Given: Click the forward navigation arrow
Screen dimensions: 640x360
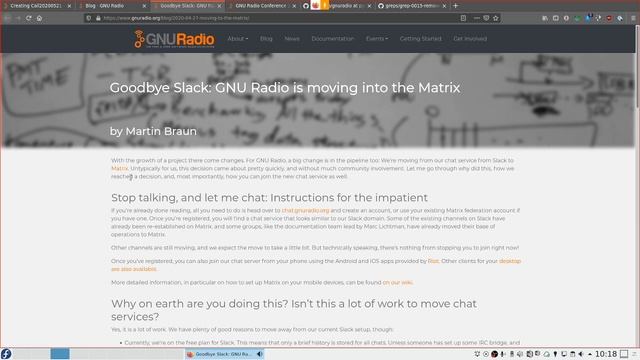Looking at the screenshot, I should (18, 18).
